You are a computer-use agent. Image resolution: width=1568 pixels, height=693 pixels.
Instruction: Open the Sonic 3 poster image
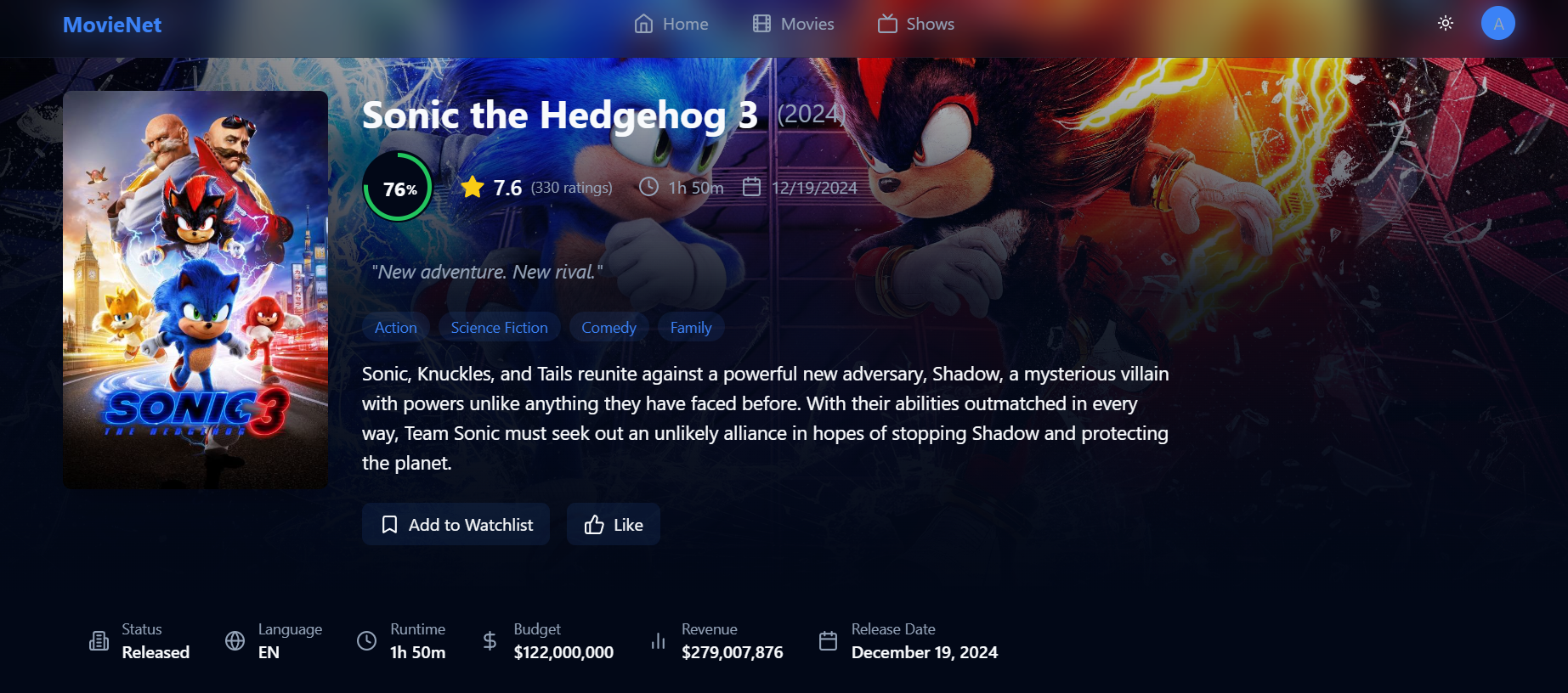195,290
